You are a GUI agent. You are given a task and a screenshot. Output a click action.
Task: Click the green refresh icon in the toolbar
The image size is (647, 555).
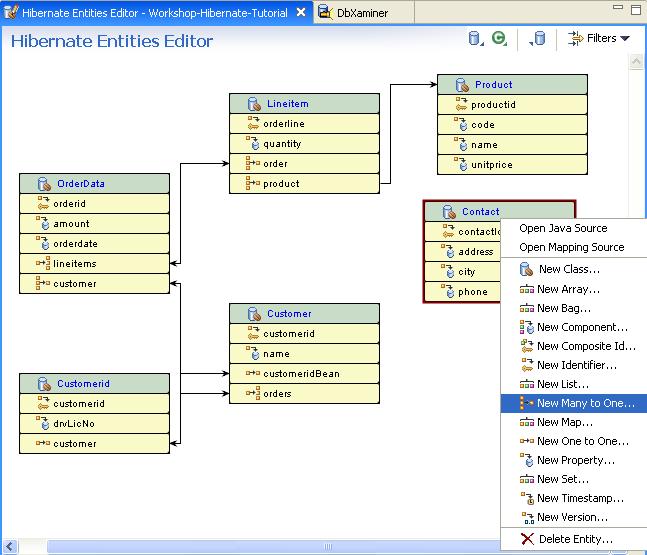[x=499, y=39]
